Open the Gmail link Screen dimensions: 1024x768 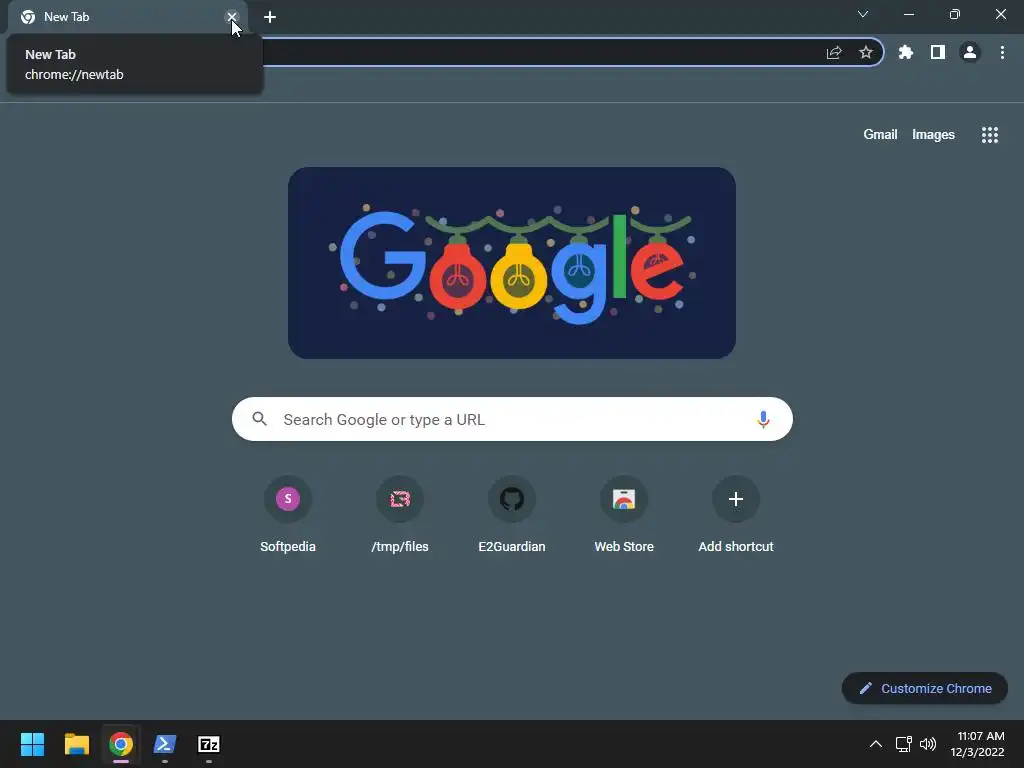pos(880,135)
